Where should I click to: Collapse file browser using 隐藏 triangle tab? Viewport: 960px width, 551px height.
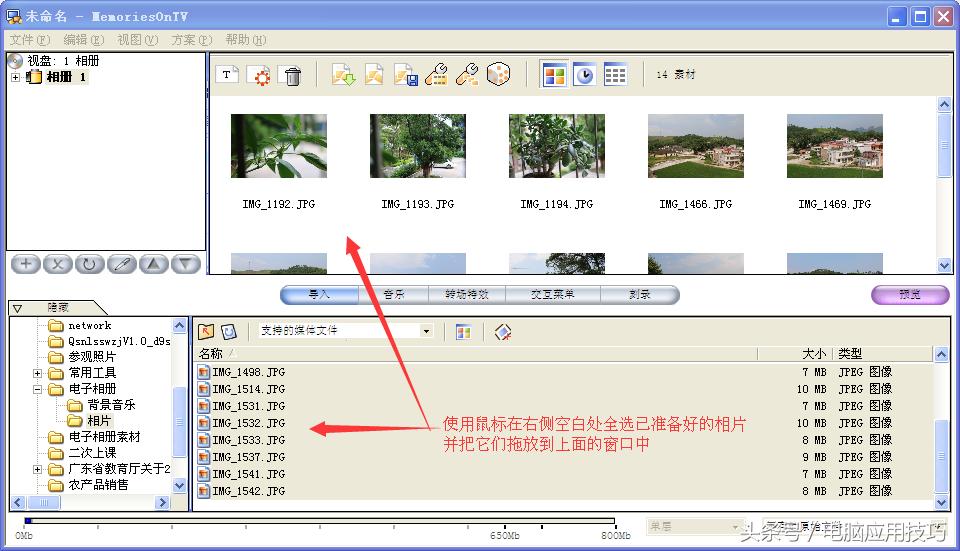(17, 308)
